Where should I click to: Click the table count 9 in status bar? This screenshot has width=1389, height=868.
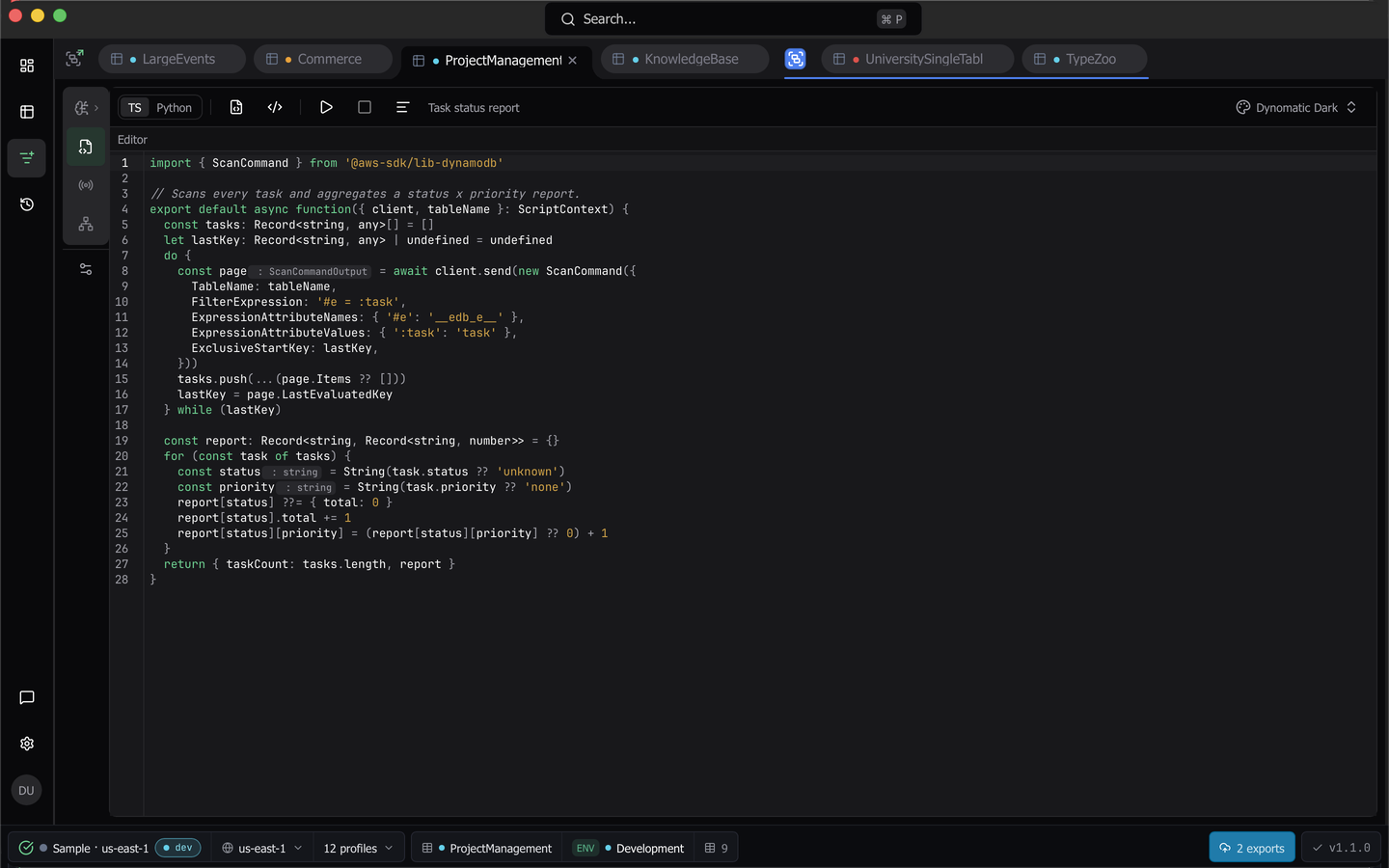point(717,848)
